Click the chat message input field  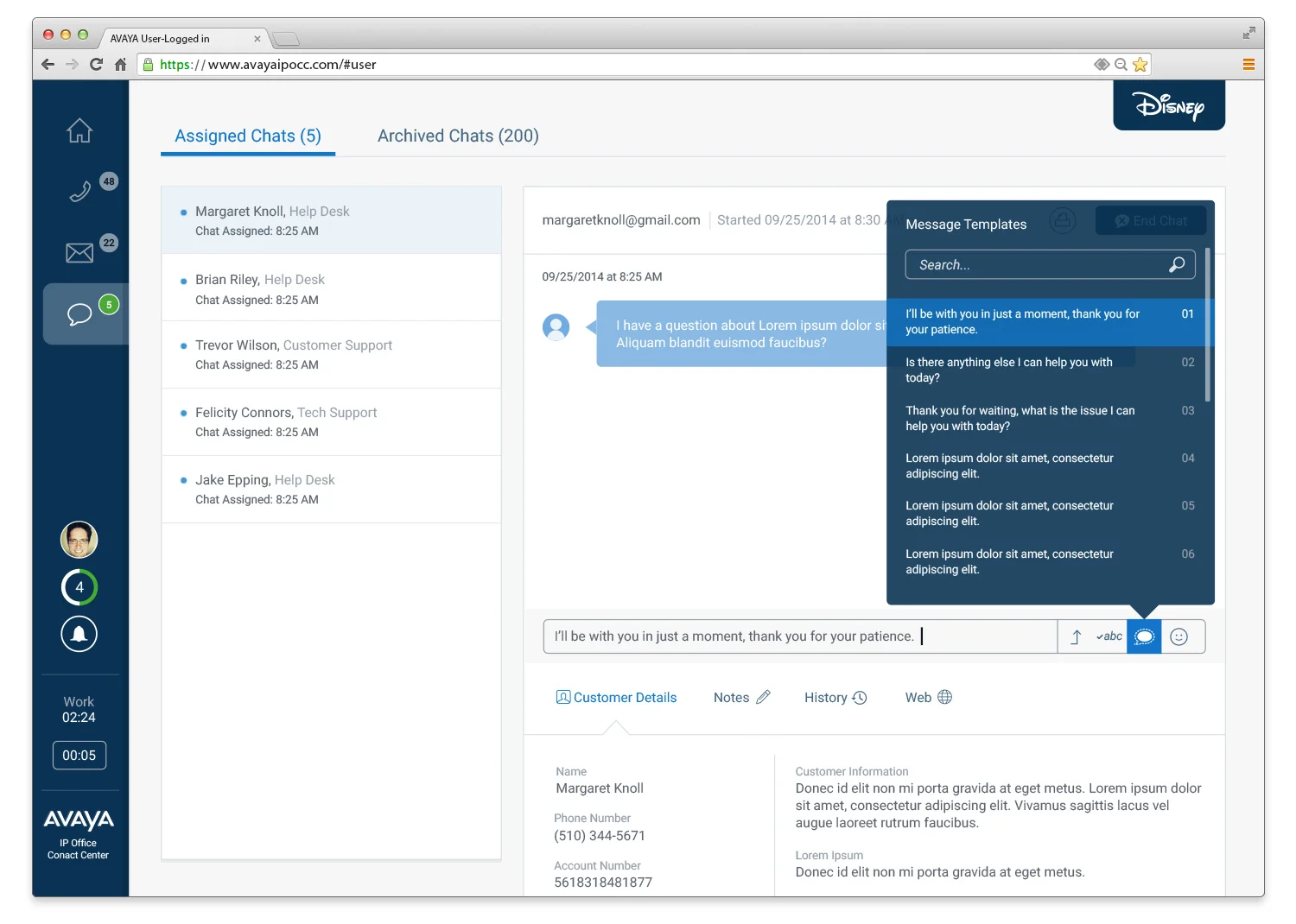[x=800, y=636]
